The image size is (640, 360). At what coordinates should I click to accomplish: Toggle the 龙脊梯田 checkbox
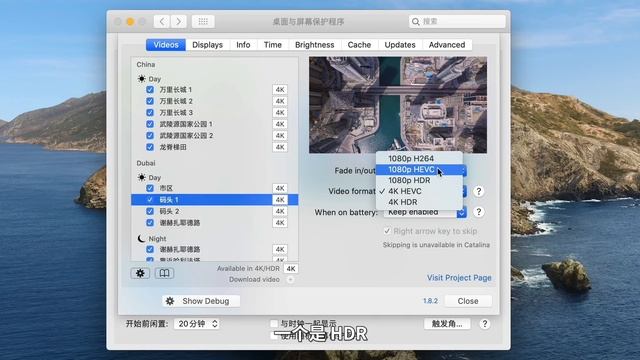point(150,147)
